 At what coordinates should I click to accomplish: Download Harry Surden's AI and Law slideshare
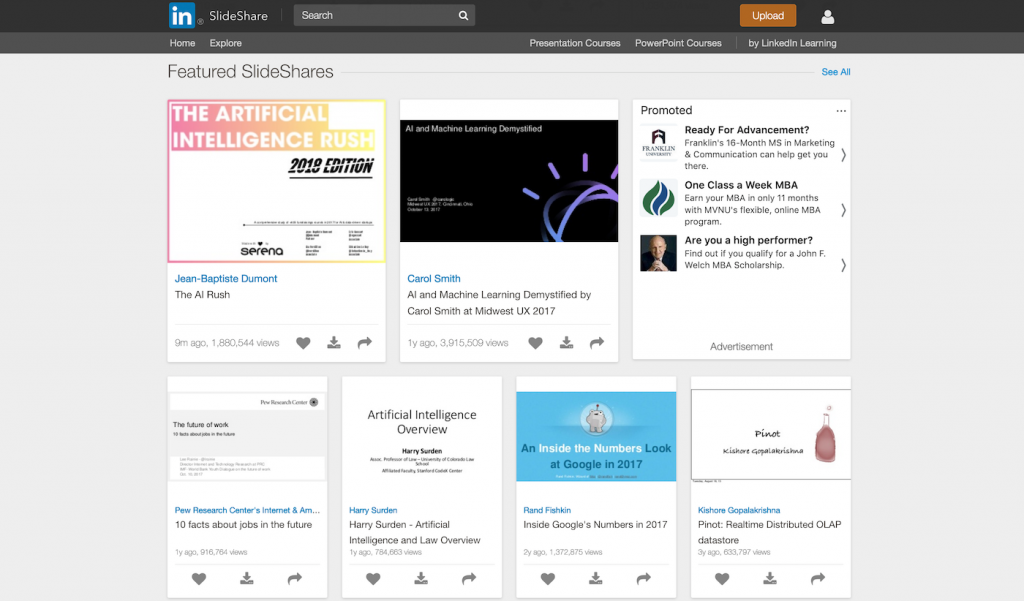[421, 578]
